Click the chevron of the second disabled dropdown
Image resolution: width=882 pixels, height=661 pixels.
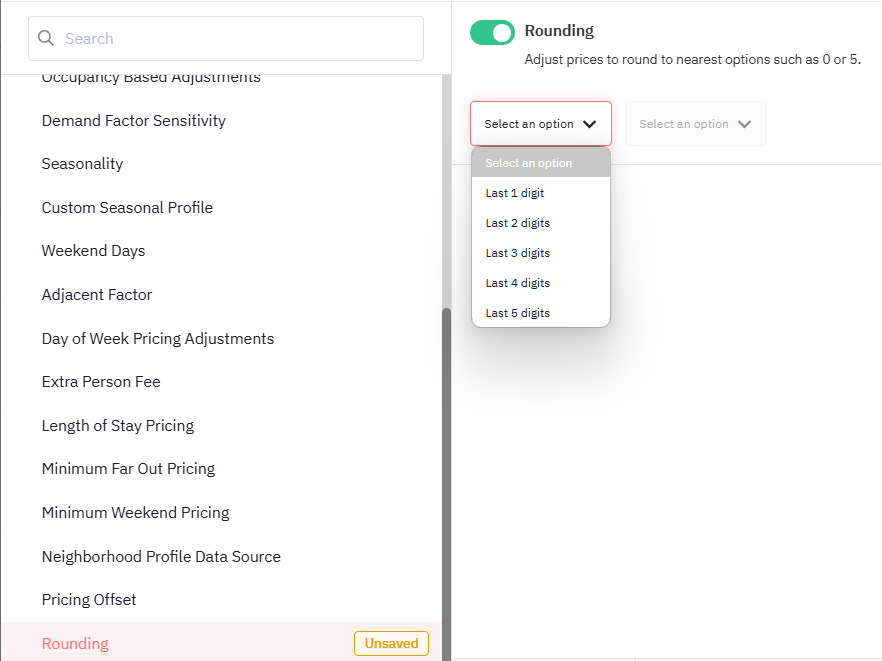click(x=744, y=124)
